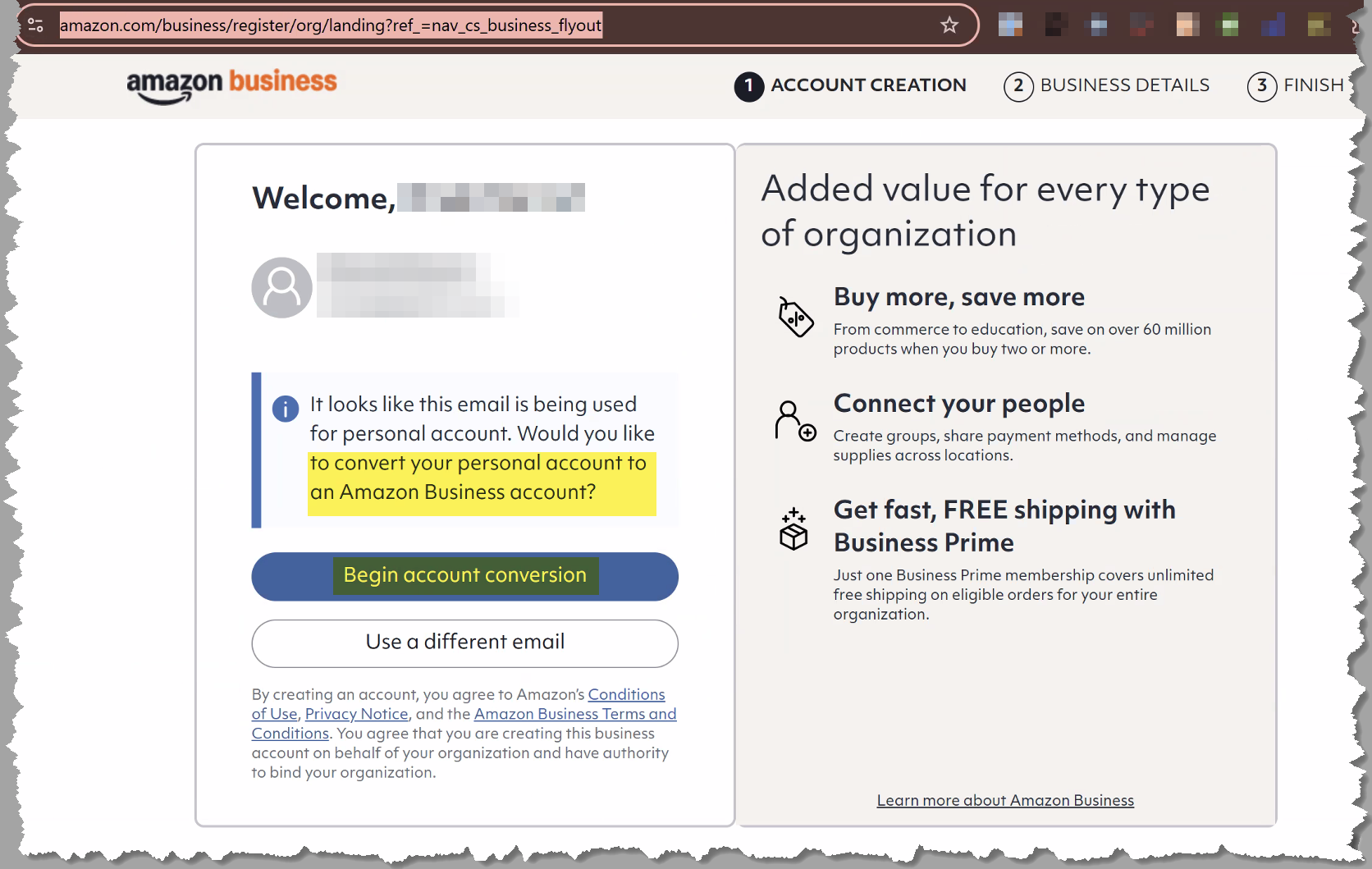The width and height of the screenshot is (1372, 869).
Task: Click the Buy more, save more heading
Action: 959,297
